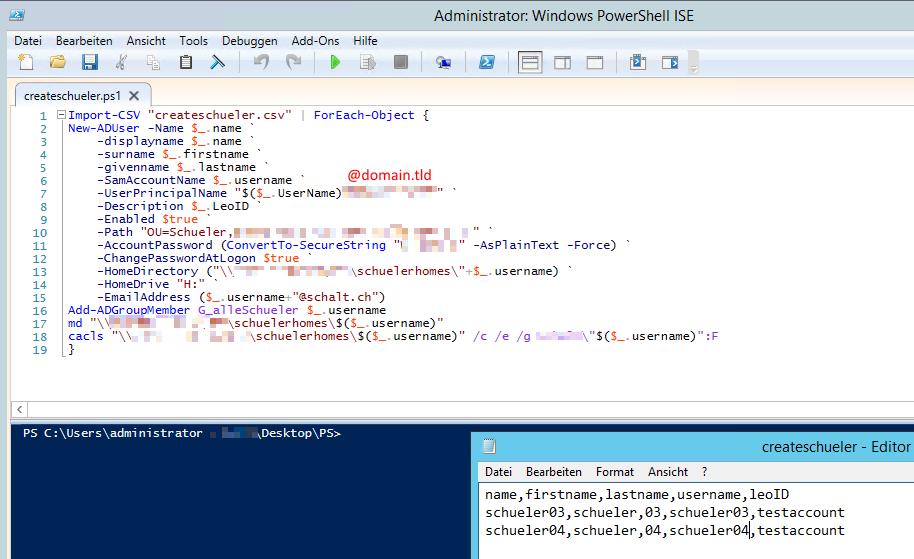
Task: Clear the console pane with the brush icon
Action: 217,62
